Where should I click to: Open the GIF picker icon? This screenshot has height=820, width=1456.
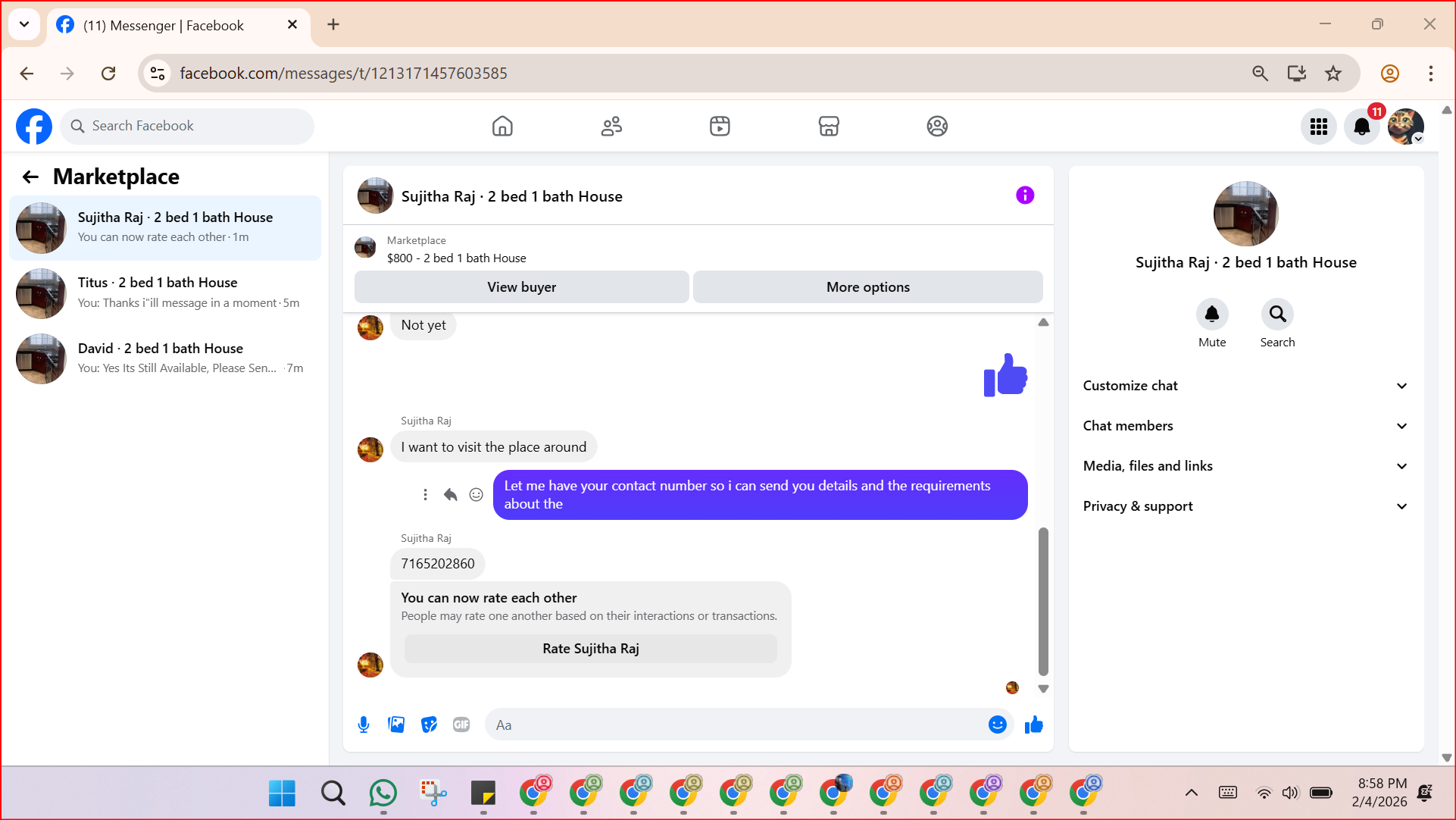coord(461,725)
